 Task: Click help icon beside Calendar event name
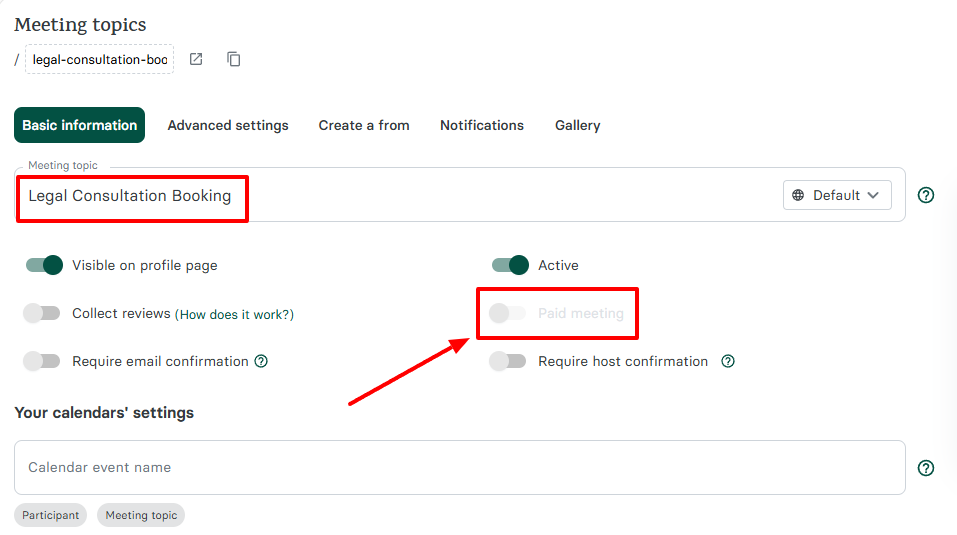[x=926, y=468]
